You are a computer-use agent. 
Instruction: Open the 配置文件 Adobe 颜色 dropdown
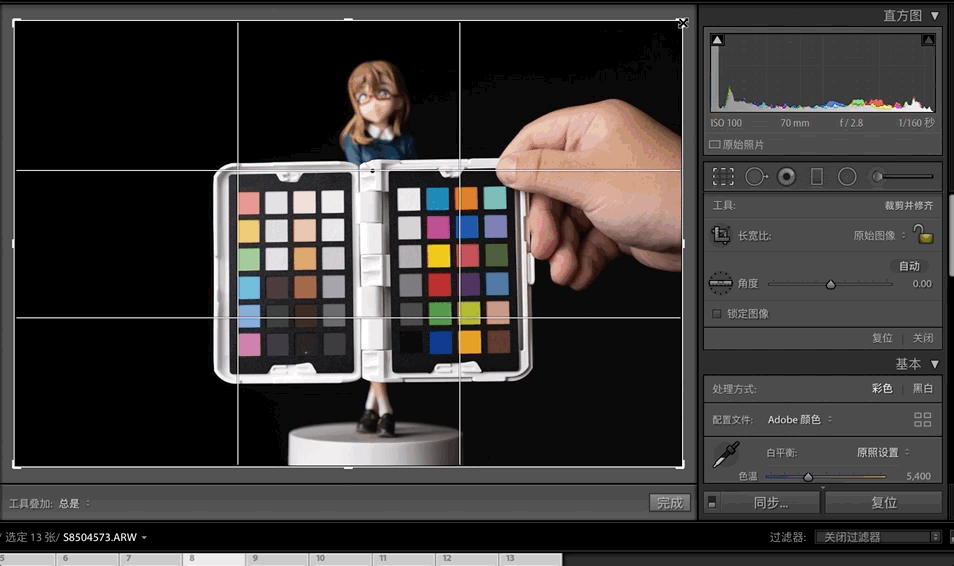(799, 419)
